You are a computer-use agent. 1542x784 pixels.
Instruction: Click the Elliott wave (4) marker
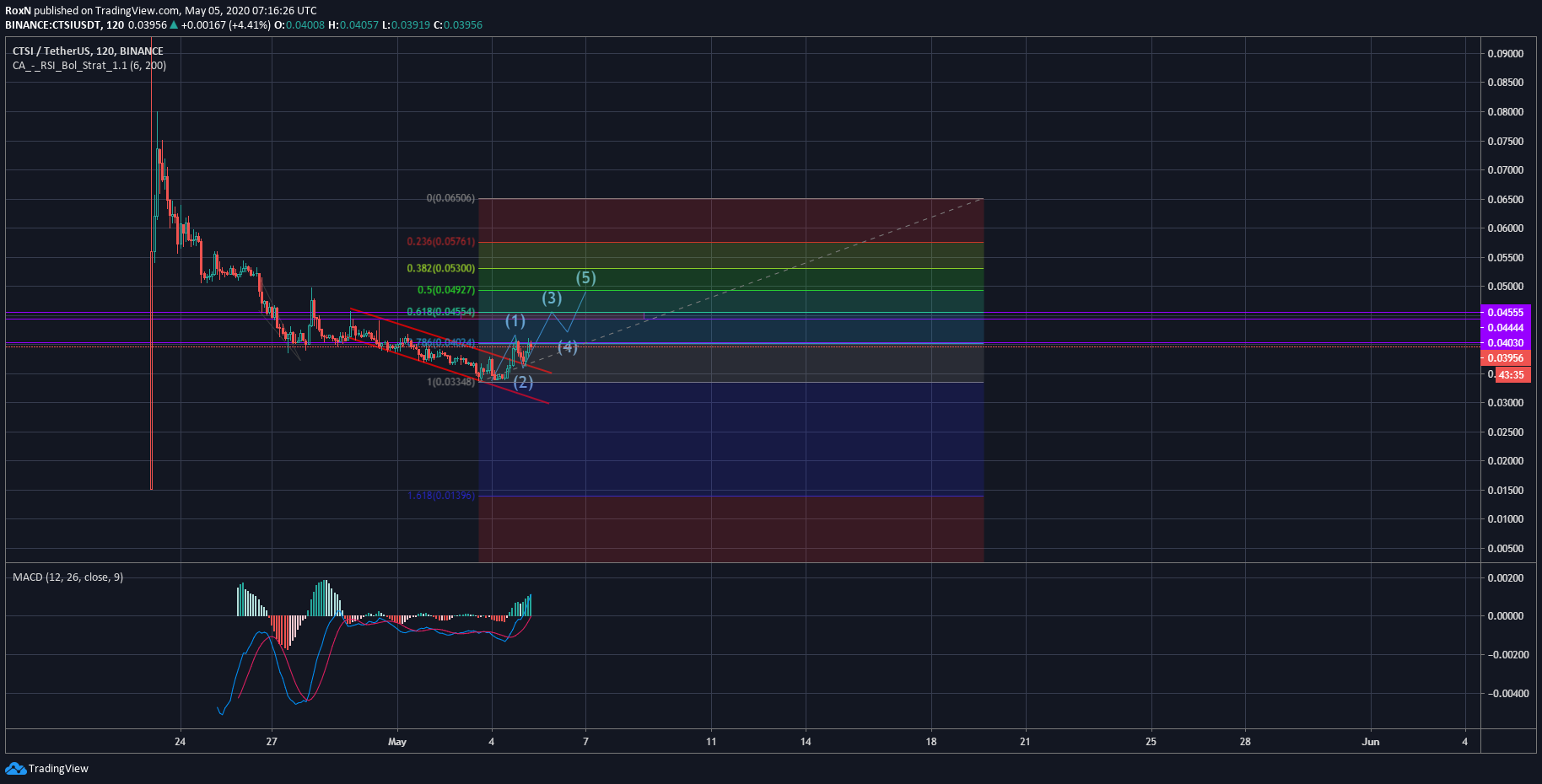click(x=568, y=346)
